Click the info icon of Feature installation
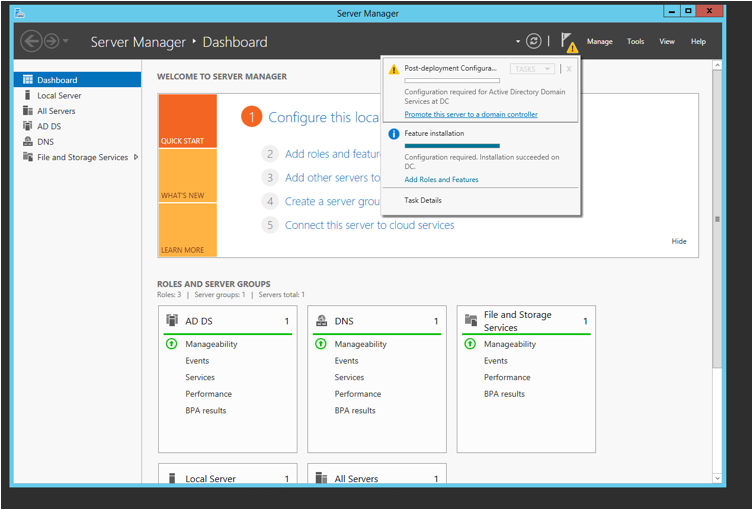Viewport: 753px width, 510px height. 394,134
